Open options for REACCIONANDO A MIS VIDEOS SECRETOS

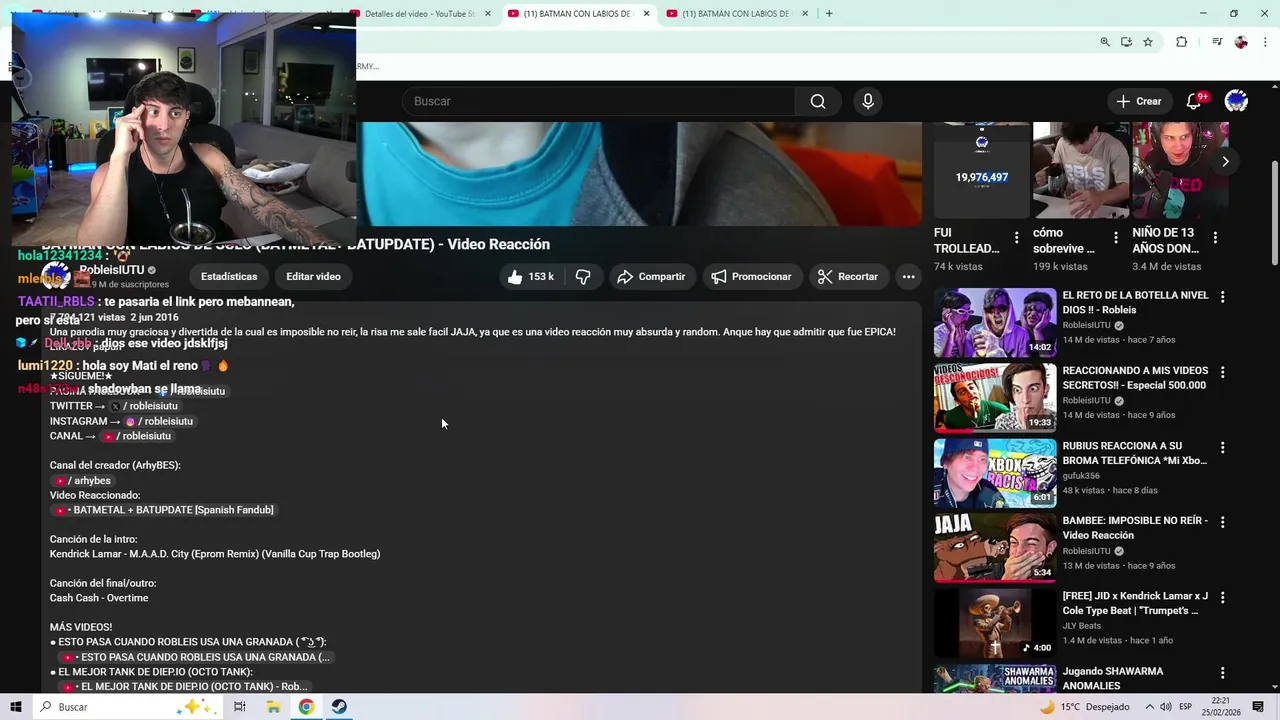coord(1222,373)
